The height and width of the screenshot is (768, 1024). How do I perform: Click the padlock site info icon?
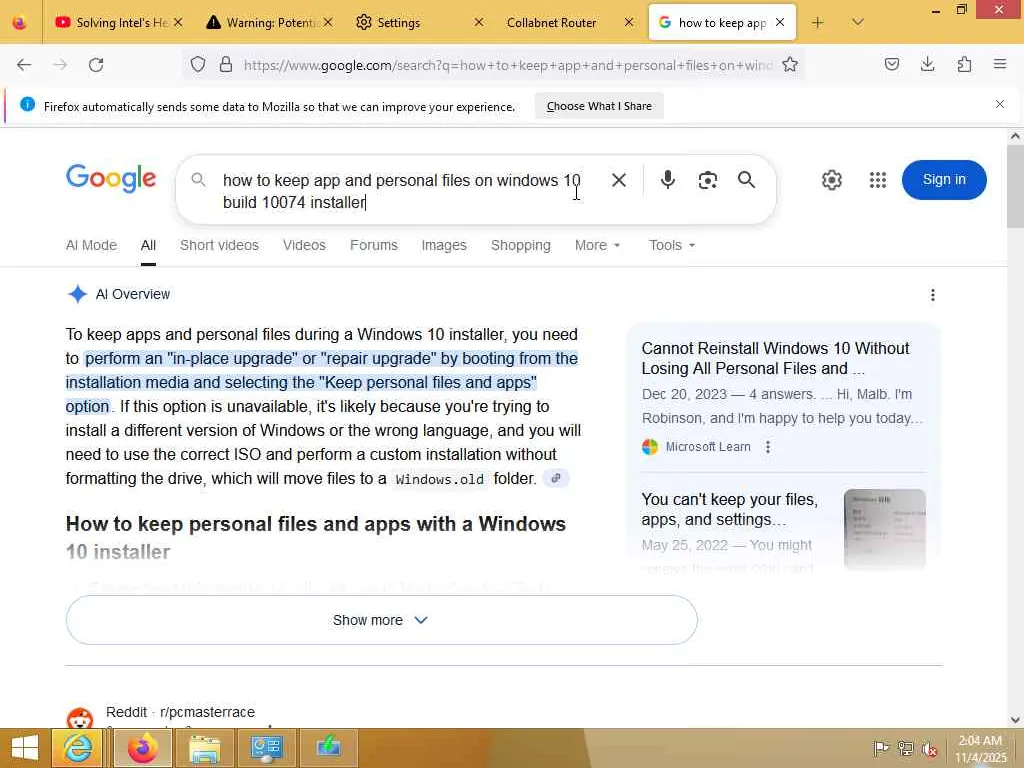point(226,65)
